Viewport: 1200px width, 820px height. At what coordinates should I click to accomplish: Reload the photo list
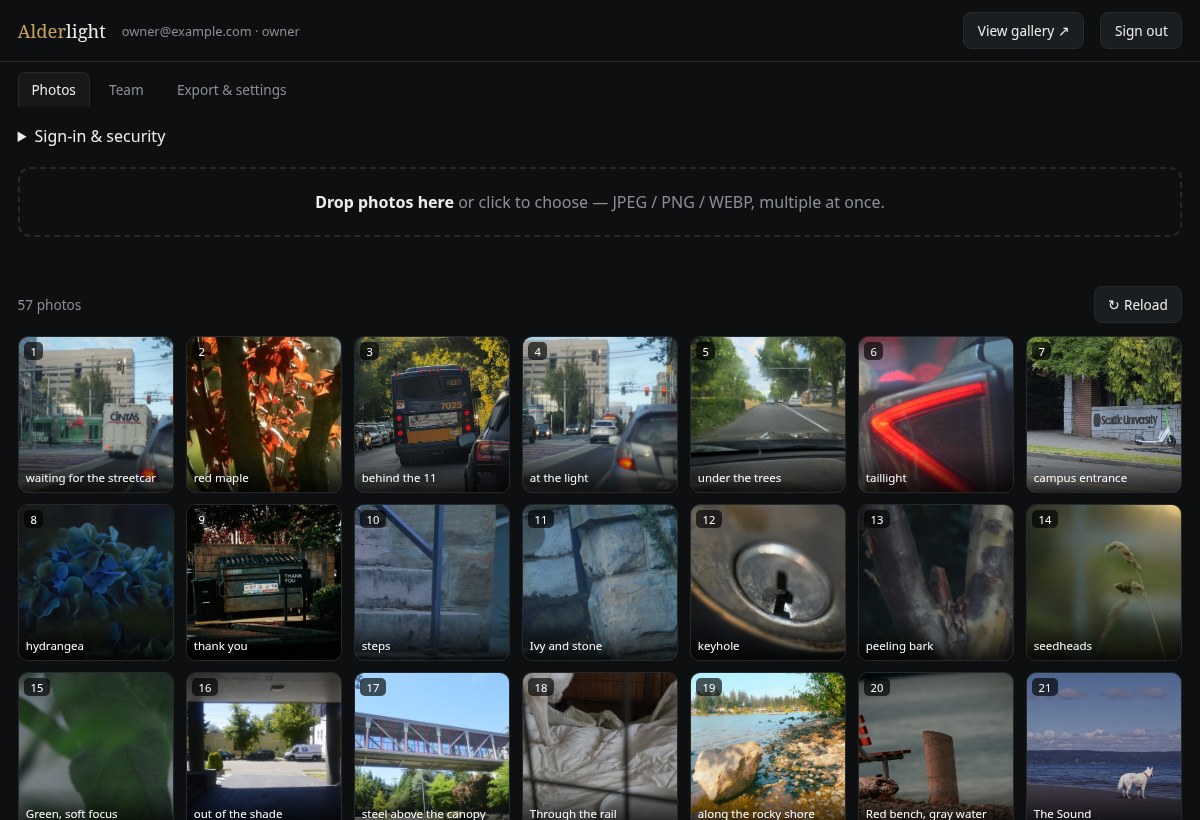tap(1138, 305)
